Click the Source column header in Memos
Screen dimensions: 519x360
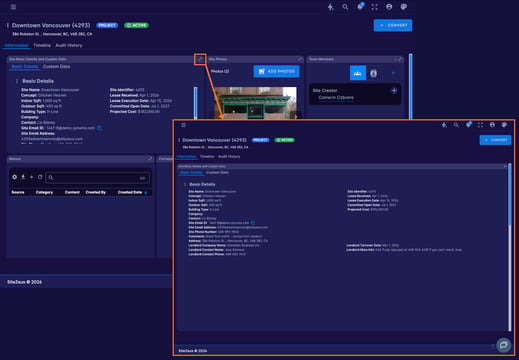tap(18, 192)
